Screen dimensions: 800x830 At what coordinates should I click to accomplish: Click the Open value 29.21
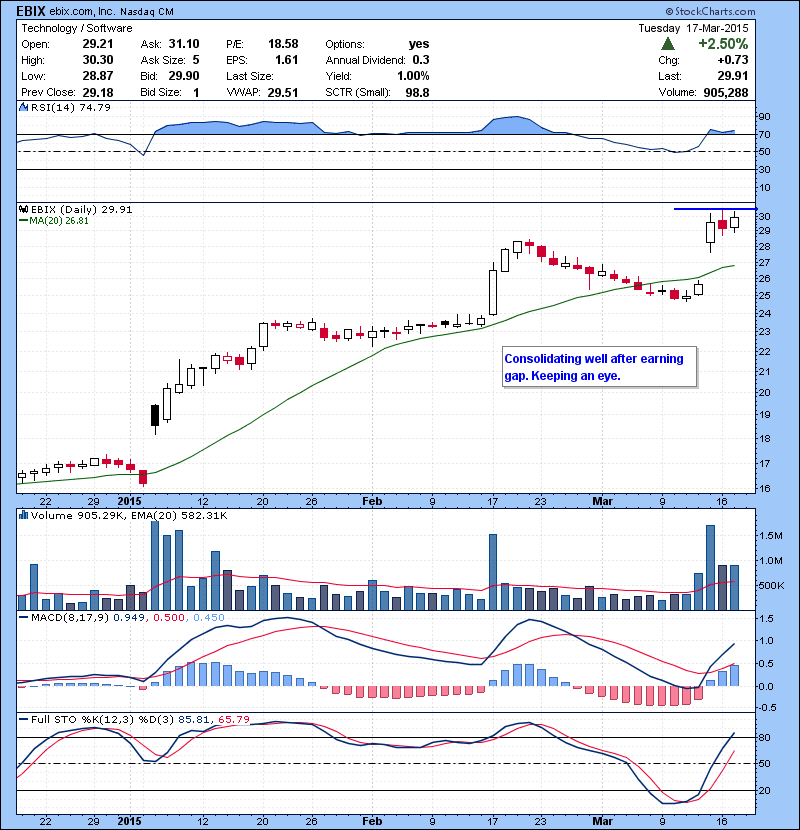pyautogui.click(x=98, y=44)
